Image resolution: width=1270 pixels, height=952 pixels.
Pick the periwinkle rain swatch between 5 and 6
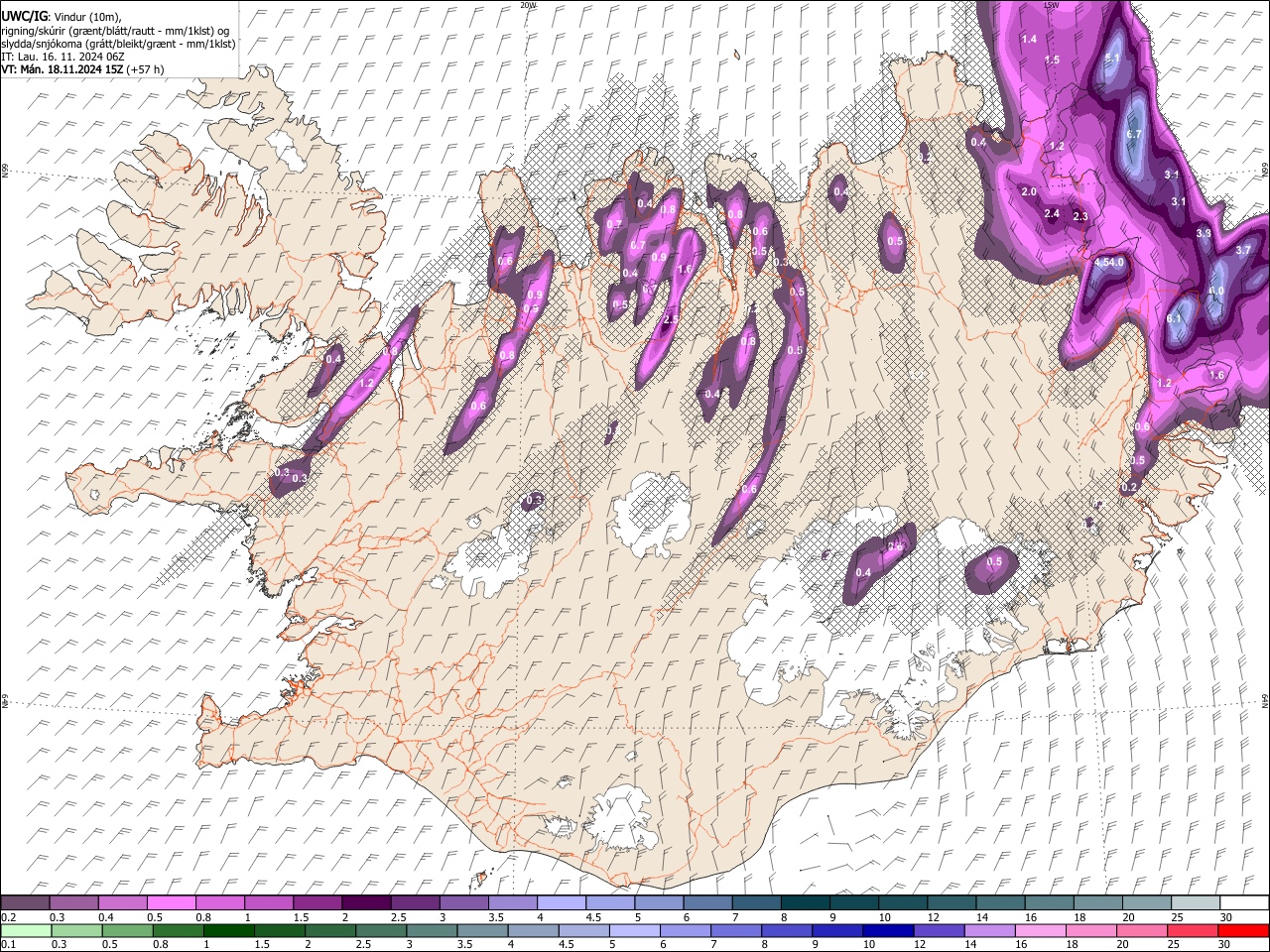point(634,931)
